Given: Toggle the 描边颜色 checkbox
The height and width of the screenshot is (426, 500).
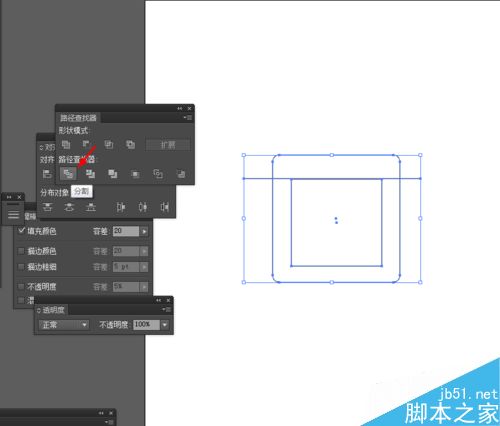Looking at the screenshot, I should pyautogui.click(x=21, y=251).
